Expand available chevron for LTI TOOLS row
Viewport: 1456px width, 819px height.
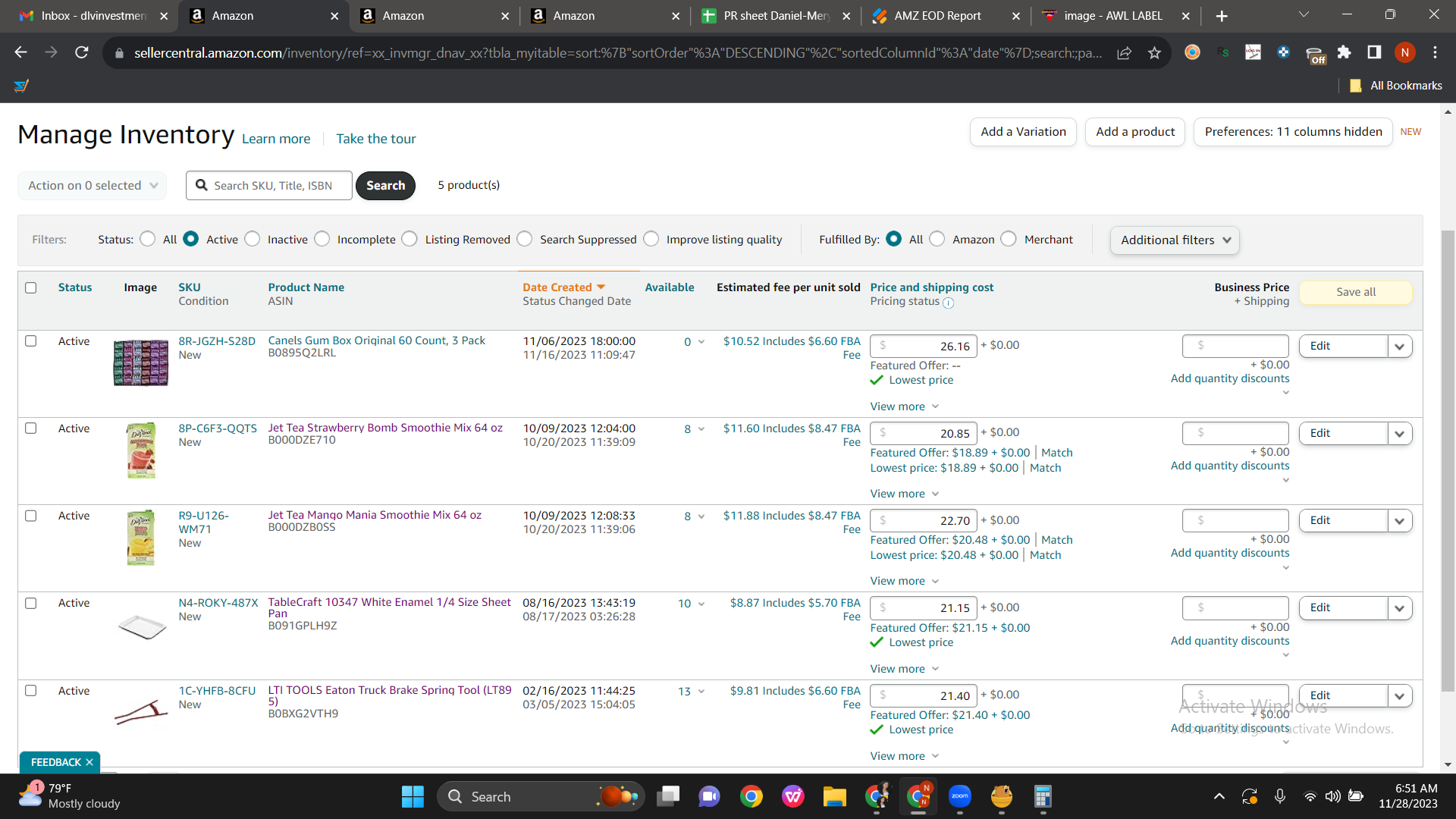click(701, 692)
